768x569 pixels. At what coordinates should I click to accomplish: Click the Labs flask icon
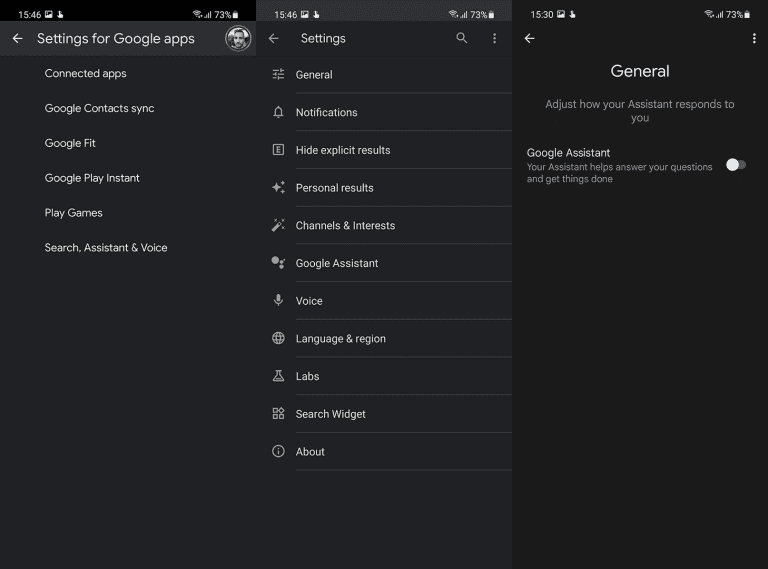click(x=278, y=376)
